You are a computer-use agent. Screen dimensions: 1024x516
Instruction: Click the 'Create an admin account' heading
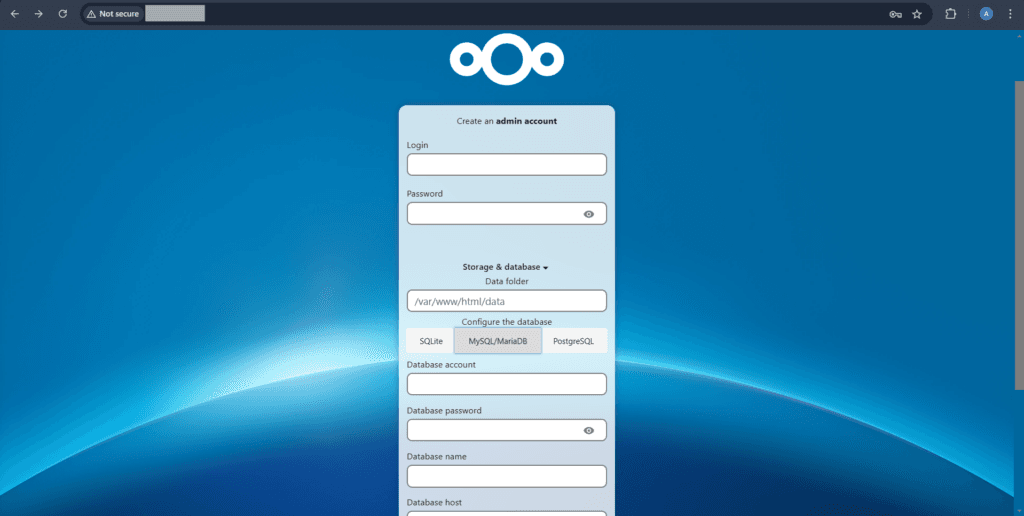coord(507,121)
